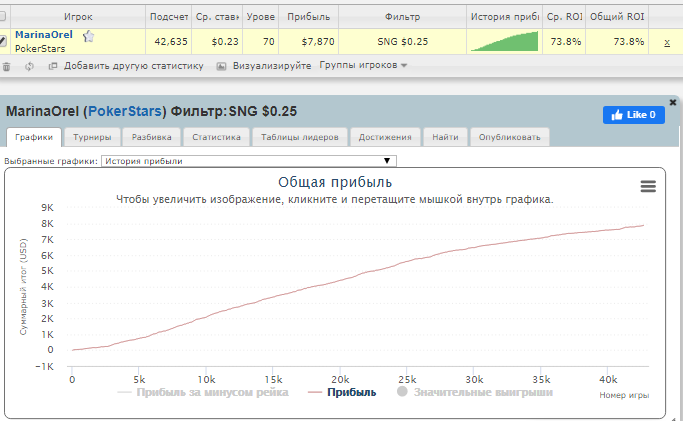Click the 42,635 count cell
Image resolution: width=683 pixels, height=421 pixels.
click(x=171, y=42)
